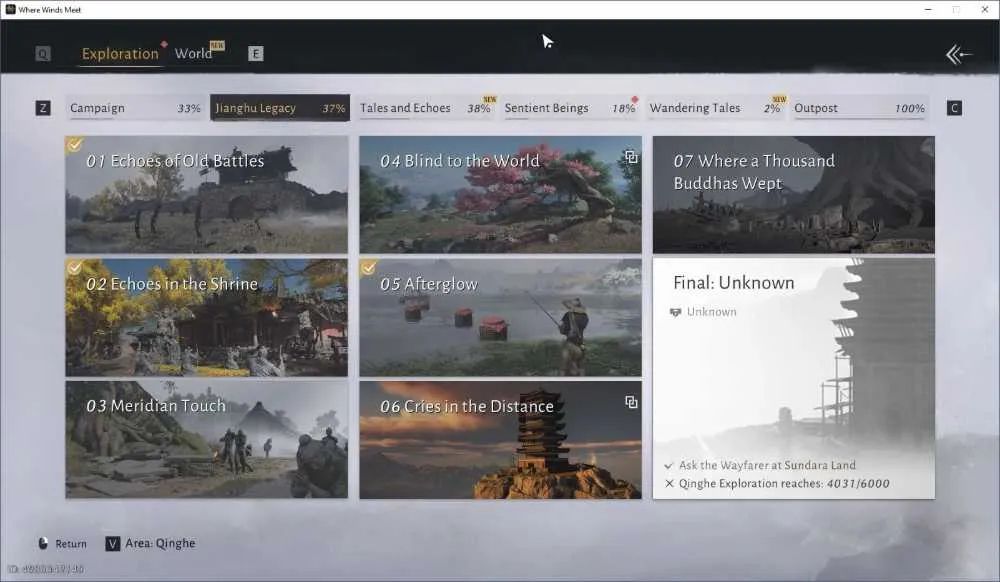This screenshot has width=1000, height=582.
Task: Click the mask icon beside the Unknown subtitle
Action: click(x=675, y=312)
